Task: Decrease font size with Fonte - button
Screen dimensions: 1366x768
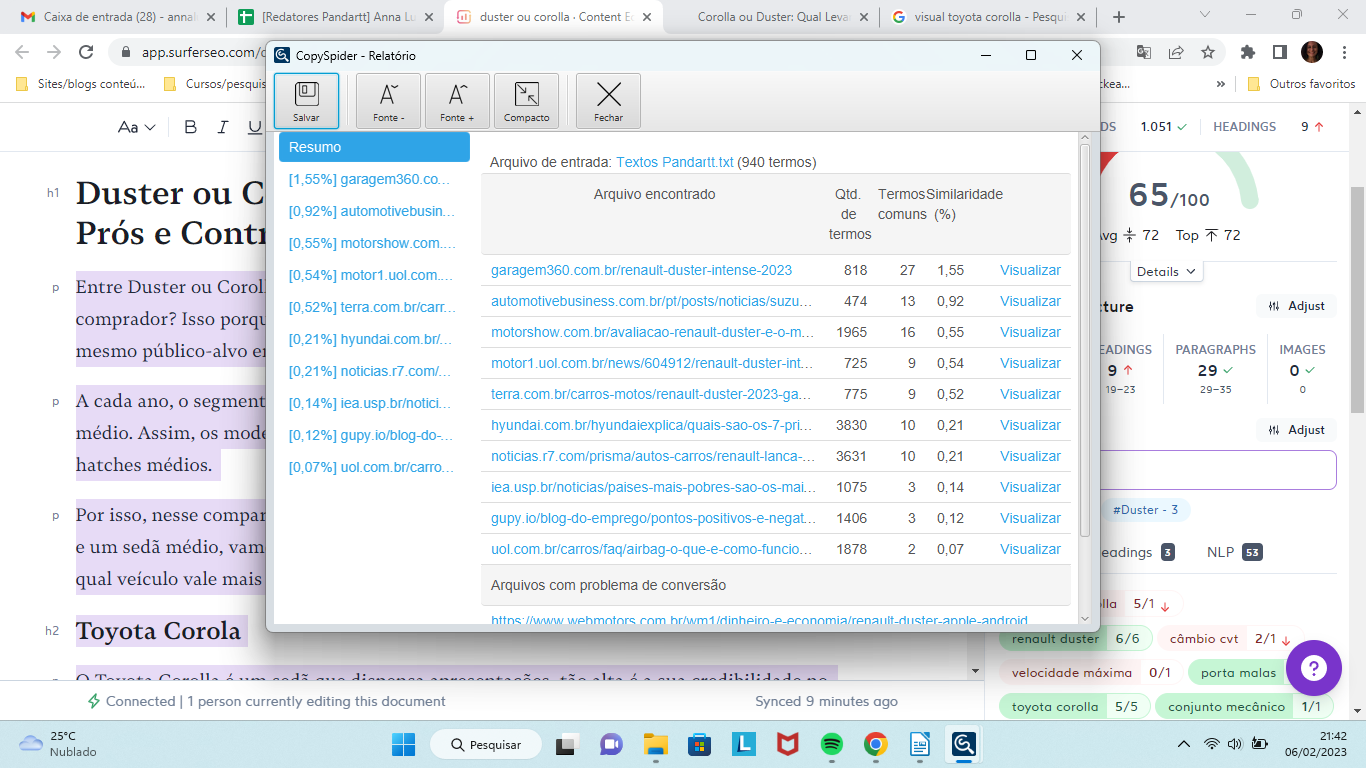Action: pos(389,101)
